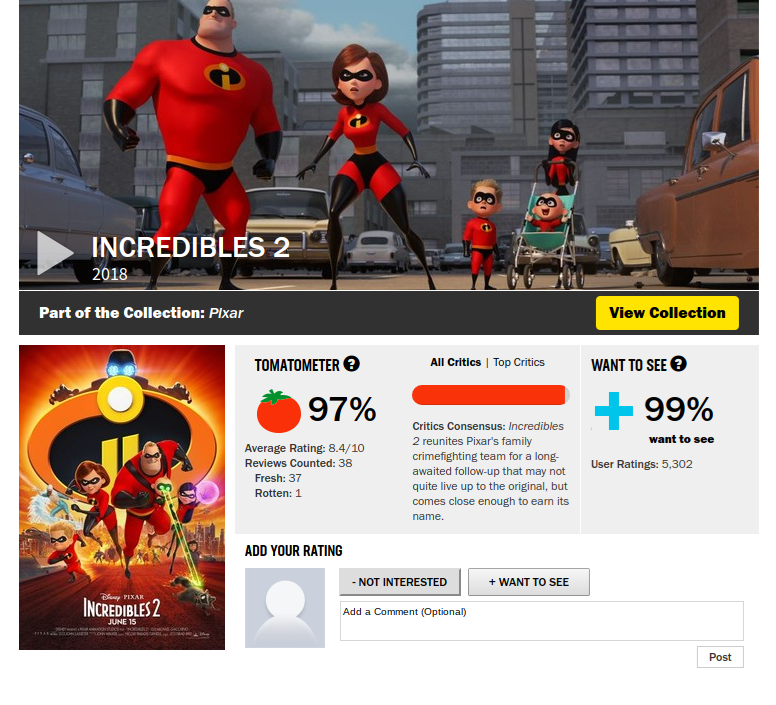
Task: Click the red Tomatometer score bar
Action: click(490, 395)
